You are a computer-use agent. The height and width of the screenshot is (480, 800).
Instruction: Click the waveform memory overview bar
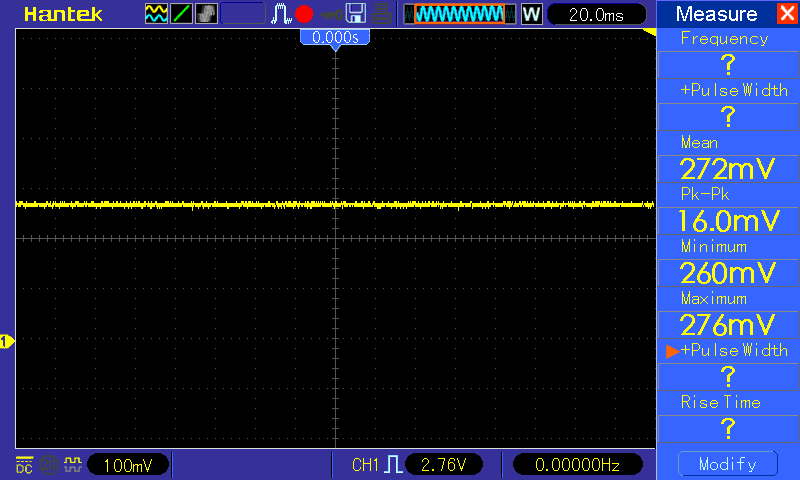click(x=460, y=14)
